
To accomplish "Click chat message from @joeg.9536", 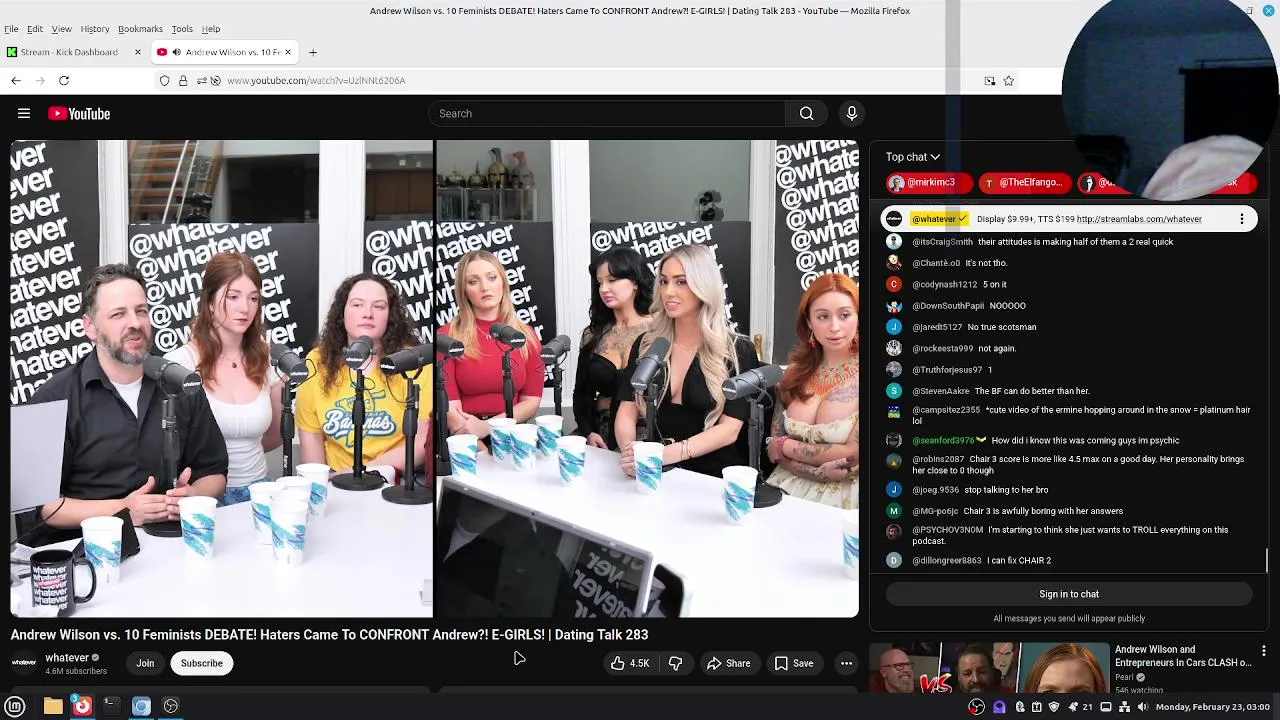I will click(1068, 490).
